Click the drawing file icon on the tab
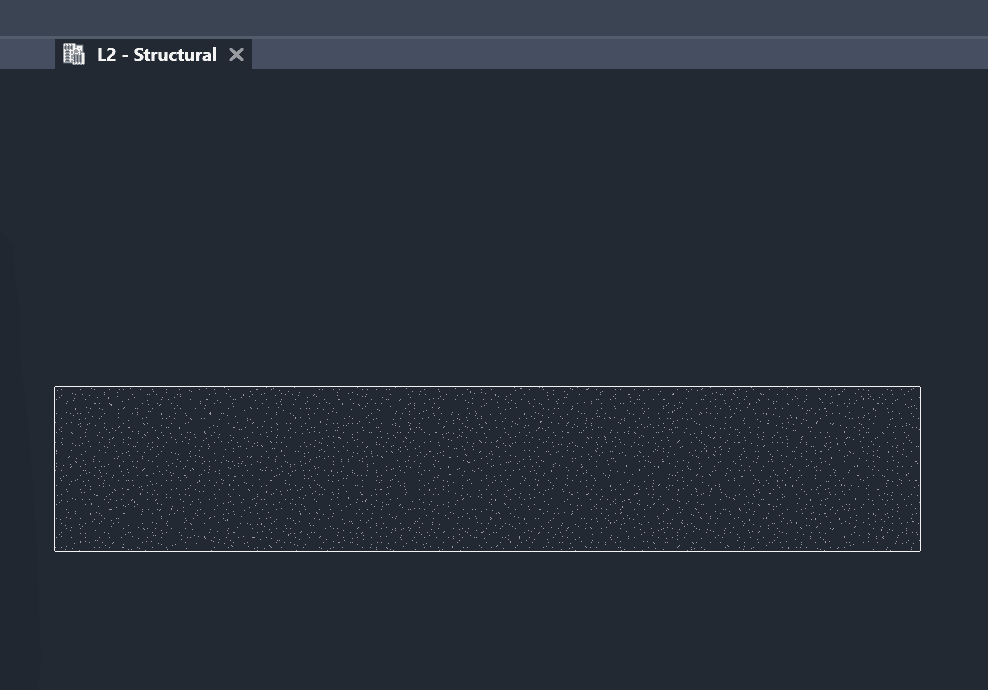Screen dimensions: 988x690 [x=74, y=54]
